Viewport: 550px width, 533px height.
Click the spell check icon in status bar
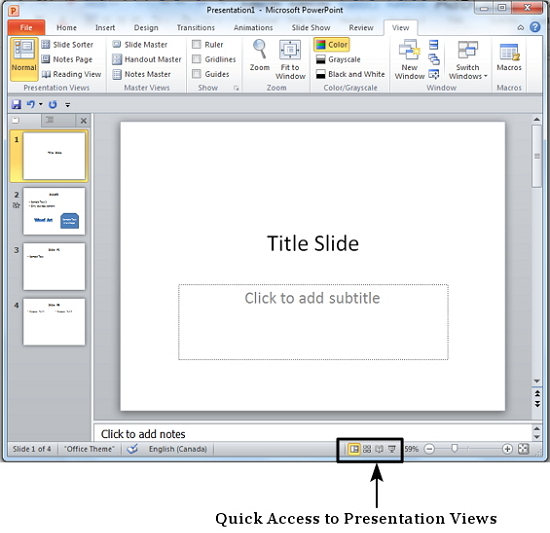tap(132, 449)
